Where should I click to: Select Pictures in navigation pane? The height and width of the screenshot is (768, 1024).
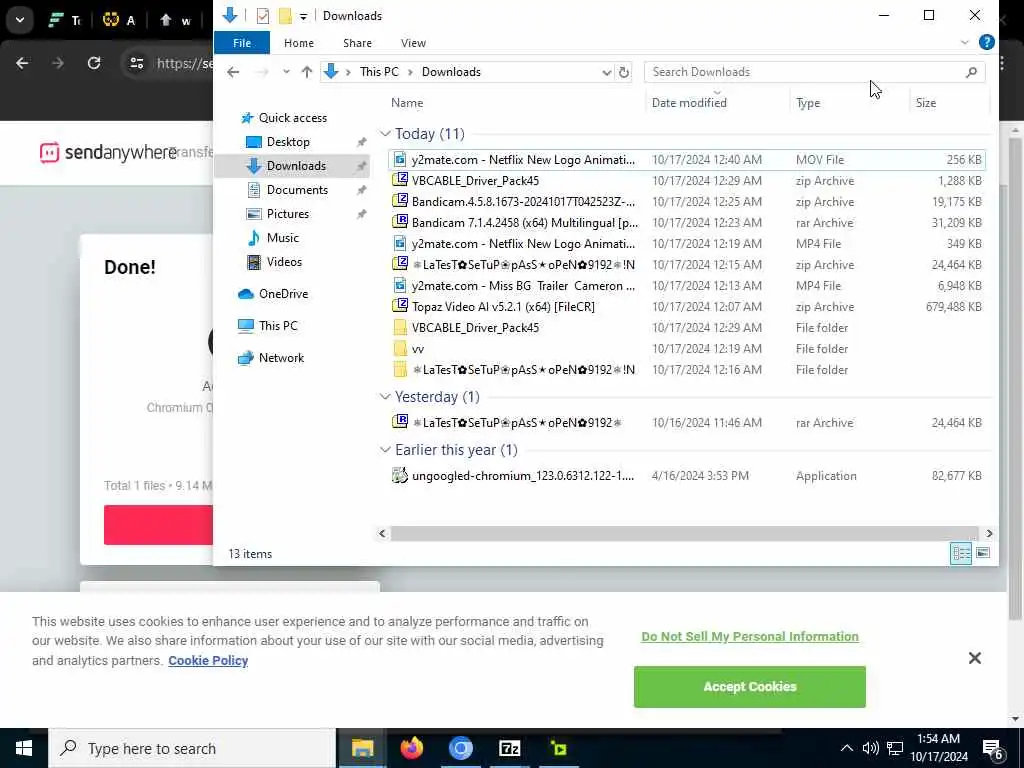[x=287, y=214]
